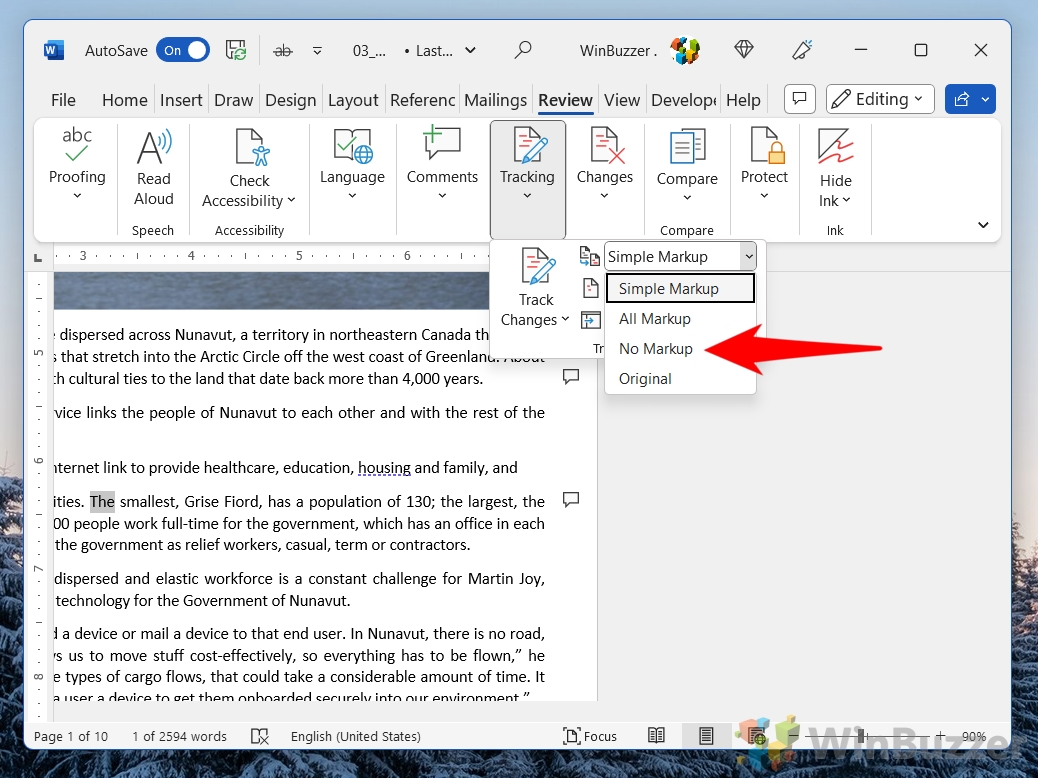Switch to Read Mode view
This screenshot has width=1038, height=778.
tap(656, 736)
